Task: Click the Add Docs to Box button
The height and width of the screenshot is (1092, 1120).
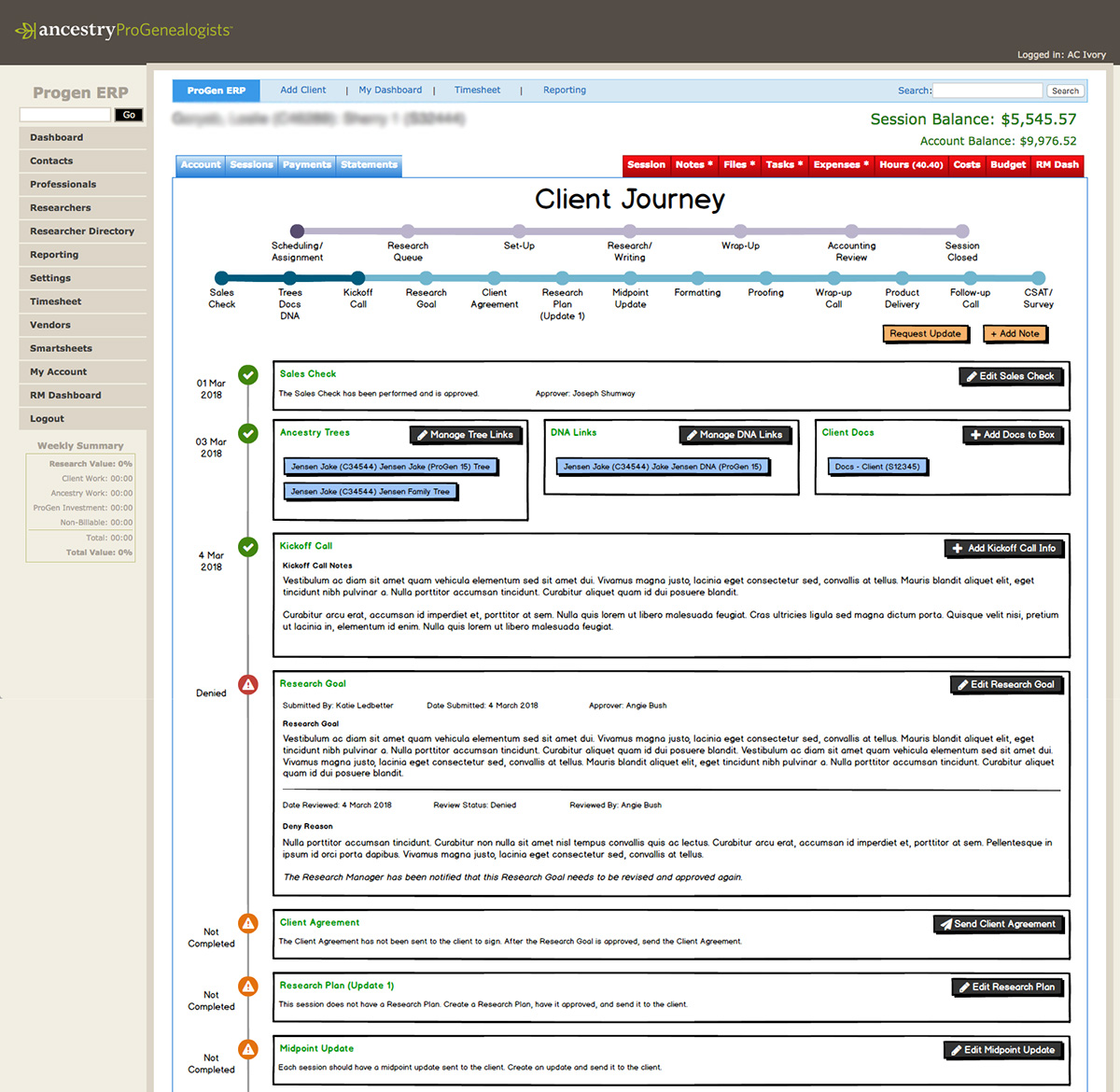Action: [1014, 435]
